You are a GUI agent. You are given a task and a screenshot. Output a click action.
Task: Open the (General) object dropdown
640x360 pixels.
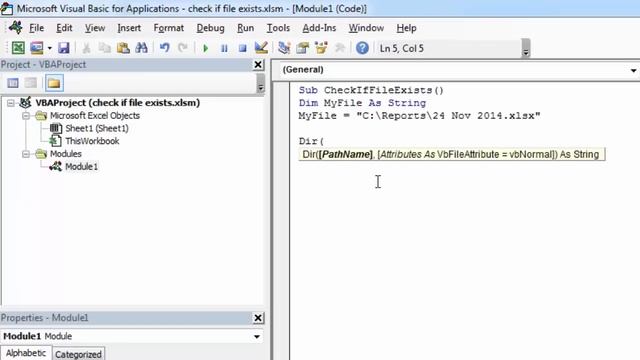(x=633, y=70)
